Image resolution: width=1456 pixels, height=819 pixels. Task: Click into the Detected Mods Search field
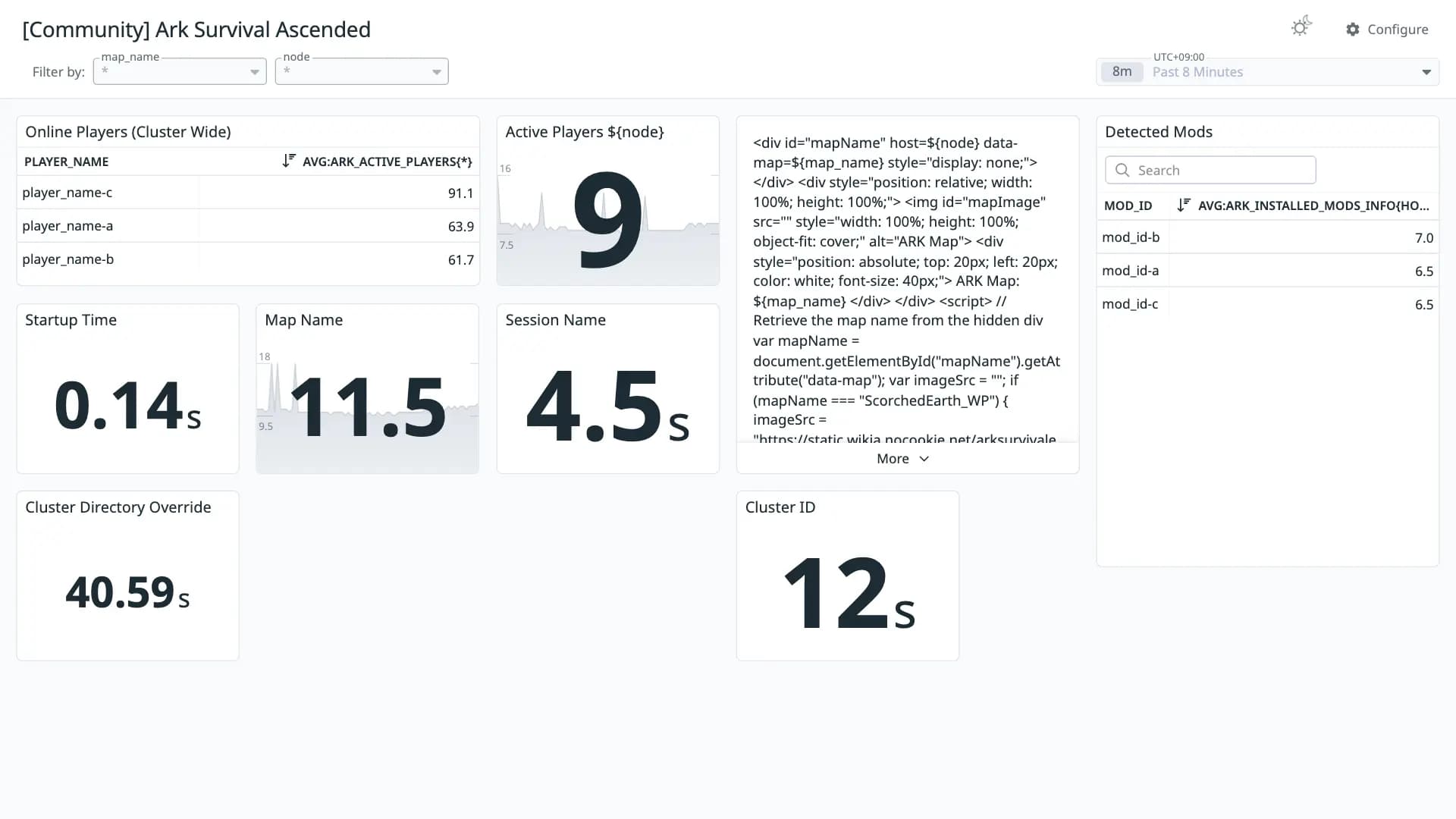[1210, 170]
